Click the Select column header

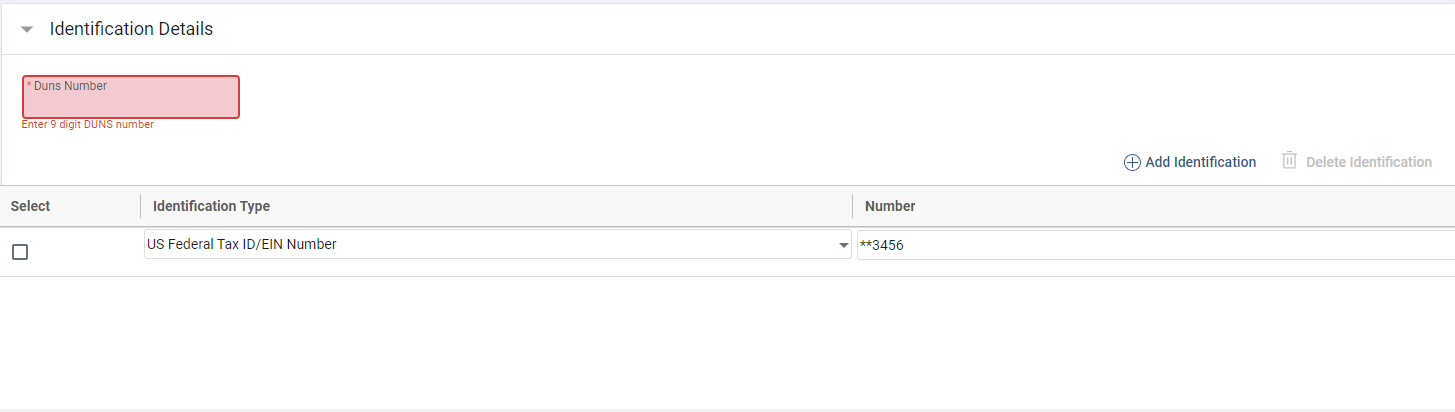pos(30,206)
